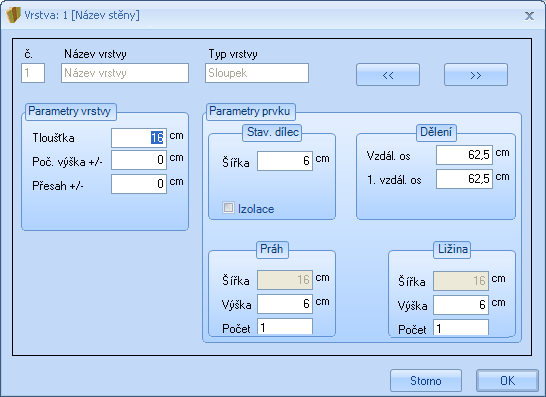The width and height of the screenshot is (546, 397).
Task: Click the Vzdál. os input field
Action: tap(464, 155)
